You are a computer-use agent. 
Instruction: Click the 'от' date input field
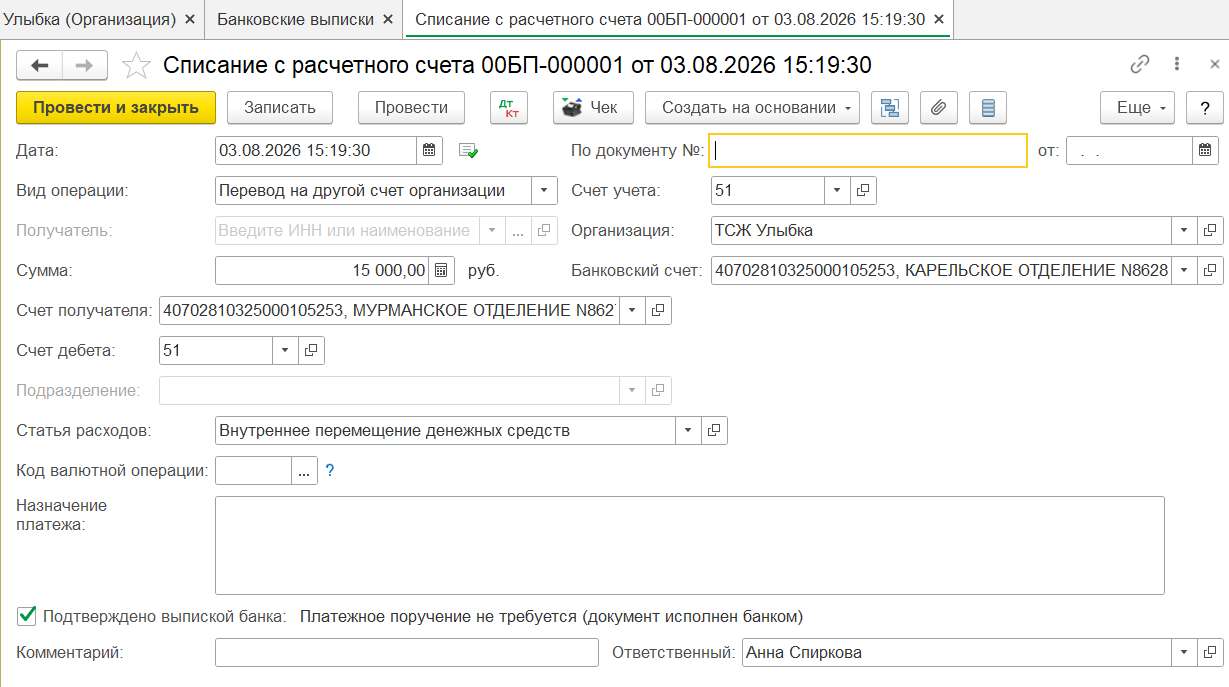1130,151
